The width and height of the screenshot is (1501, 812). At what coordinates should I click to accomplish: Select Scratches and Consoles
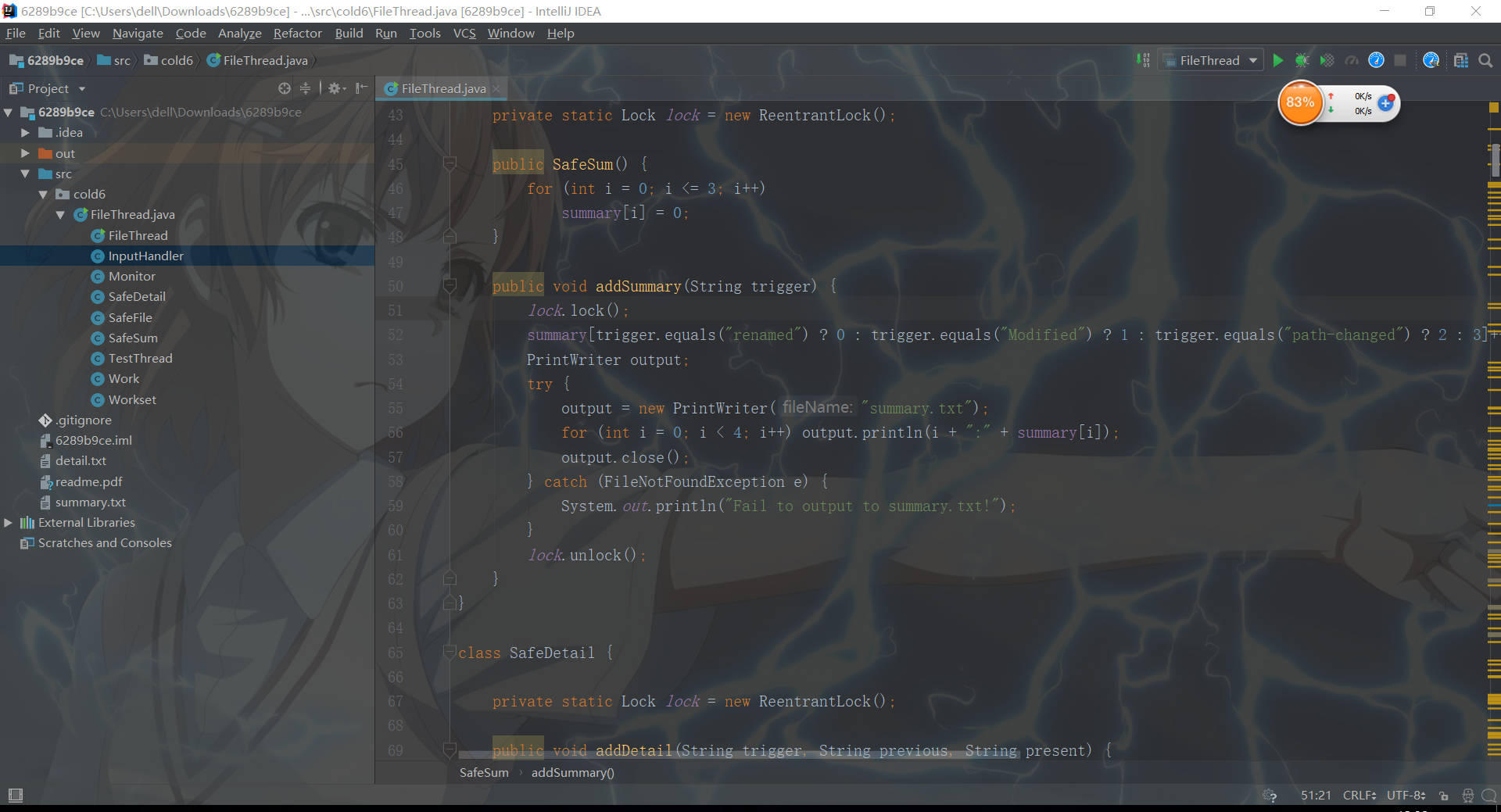point(105,542)
